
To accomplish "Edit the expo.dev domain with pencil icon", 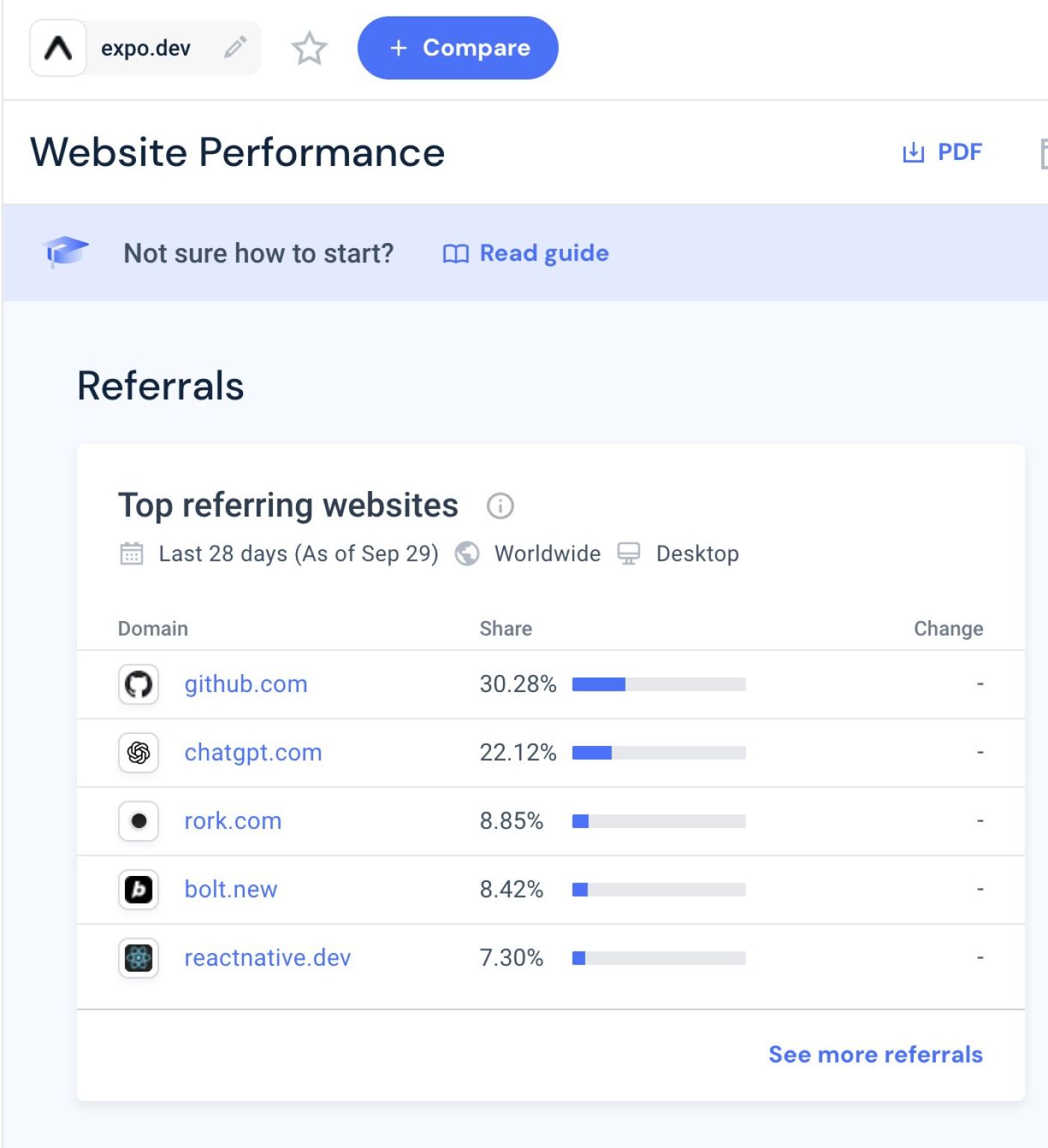I will [x=235, y=48].
